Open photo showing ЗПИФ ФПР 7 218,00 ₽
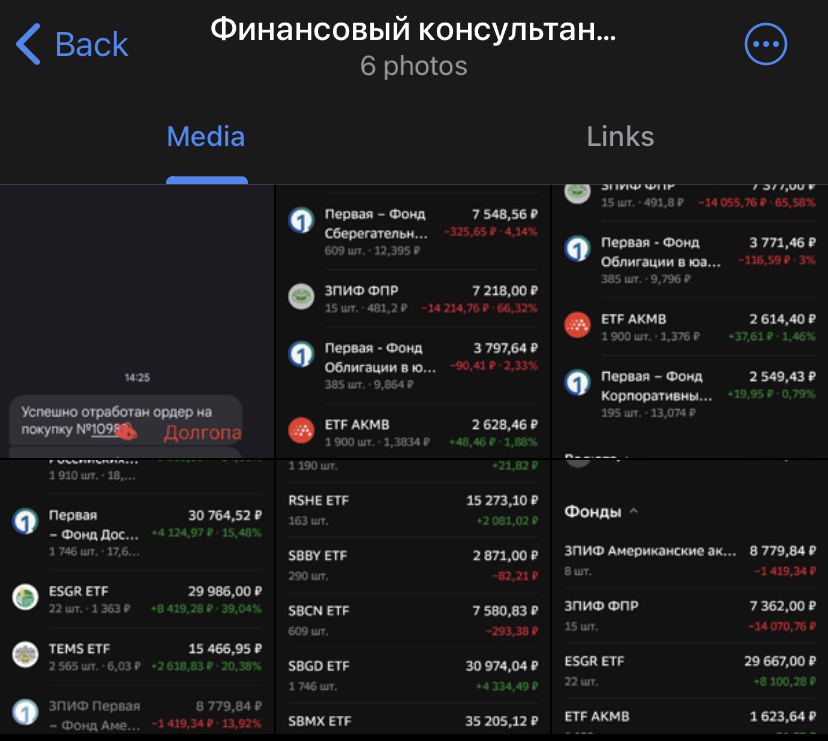This screenshot has width=828, height=741. 413,321
